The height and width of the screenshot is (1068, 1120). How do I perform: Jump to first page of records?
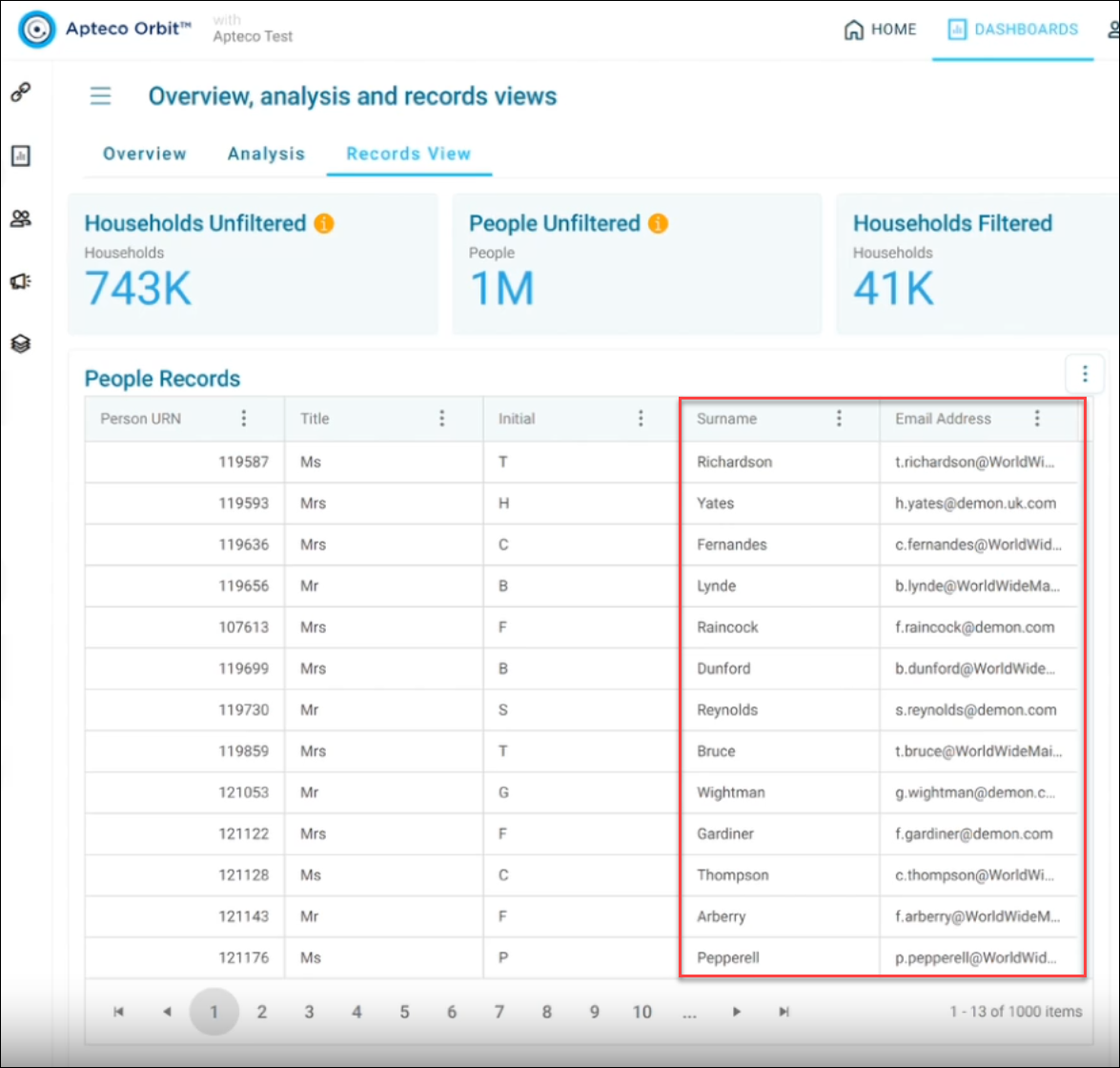click(x=118, y=1012)
